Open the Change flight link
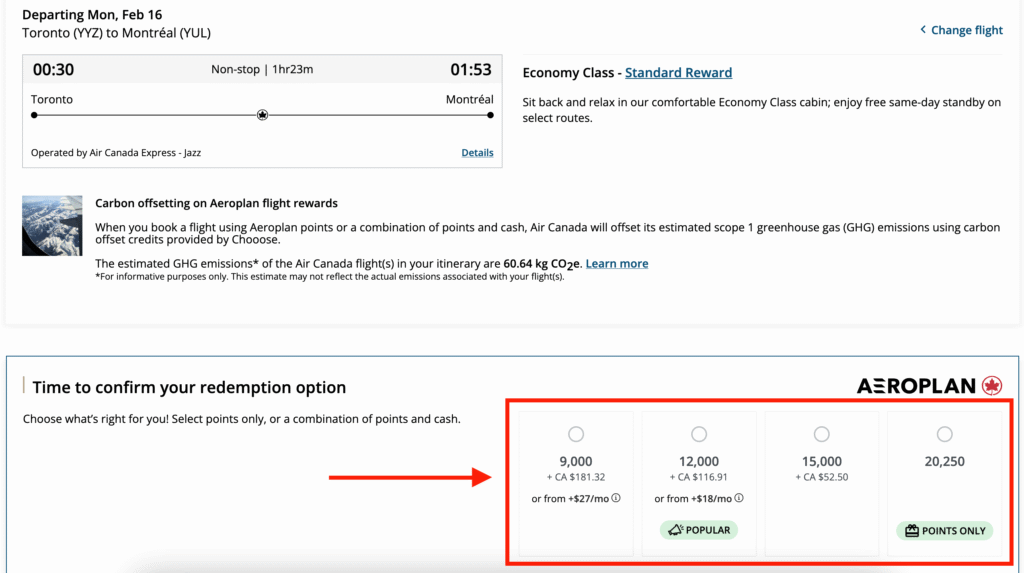 pos(966,30)
